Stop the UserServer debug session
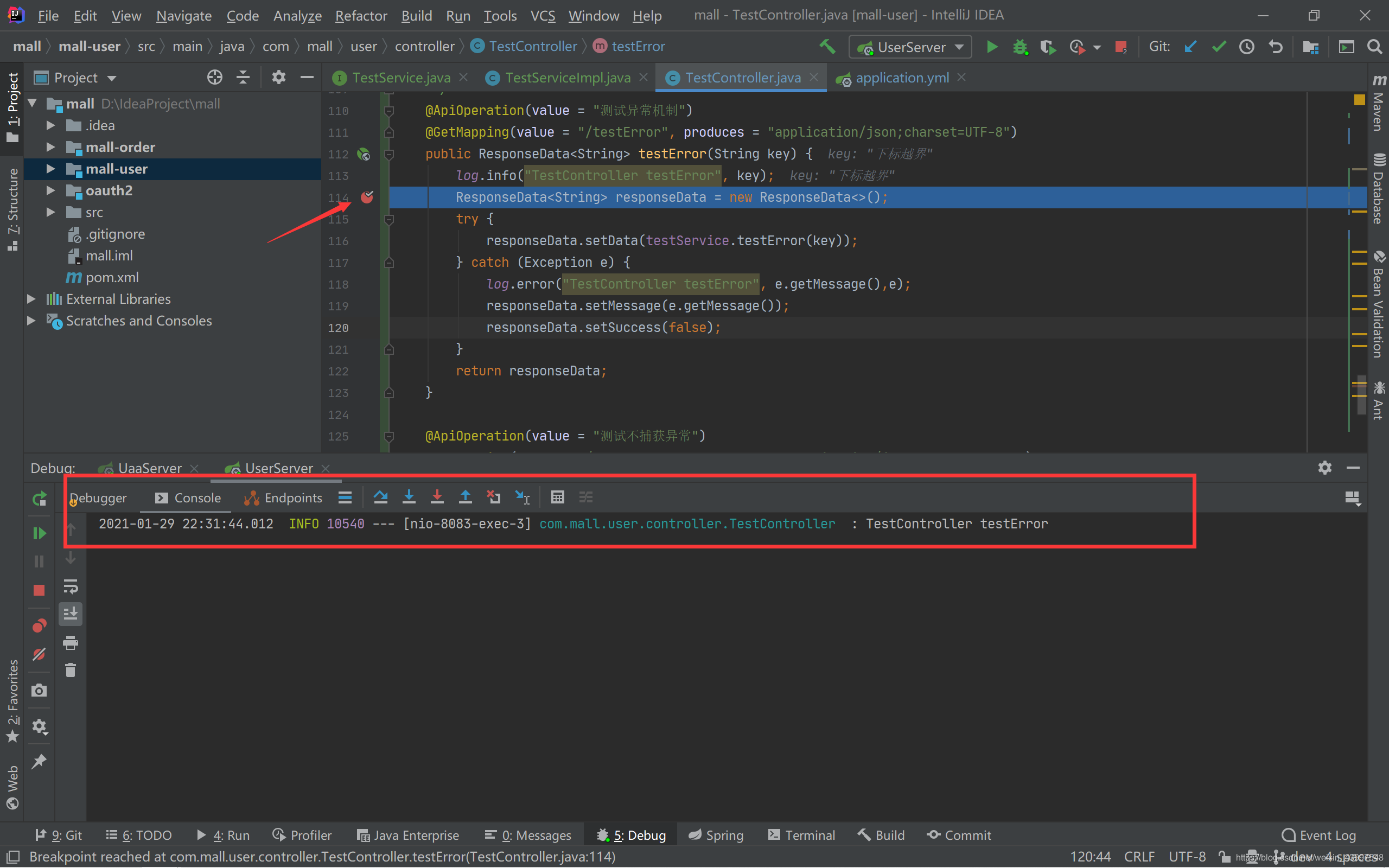This screenshot has height=868, width=1389. [x=39, y=590]
